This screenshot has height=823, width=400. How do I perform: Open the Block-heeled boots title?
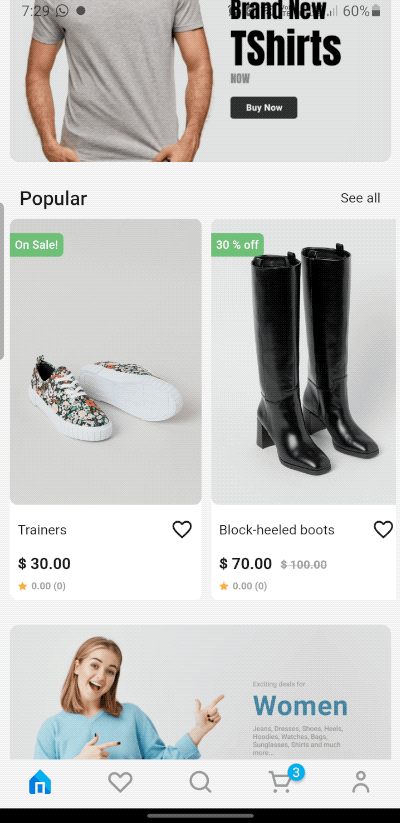click(x=277, y=530)
